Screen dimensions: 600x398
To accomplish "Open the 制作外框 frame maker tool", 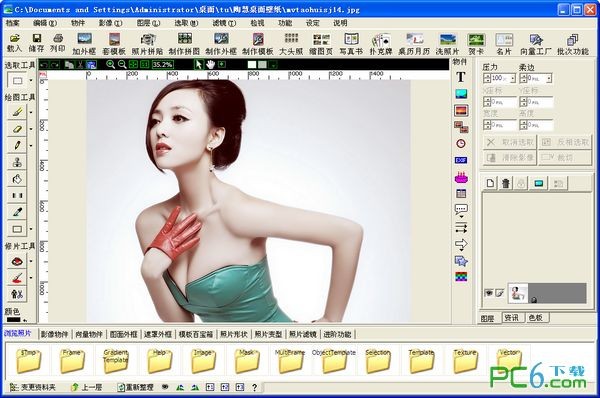I will coord(221,44).
